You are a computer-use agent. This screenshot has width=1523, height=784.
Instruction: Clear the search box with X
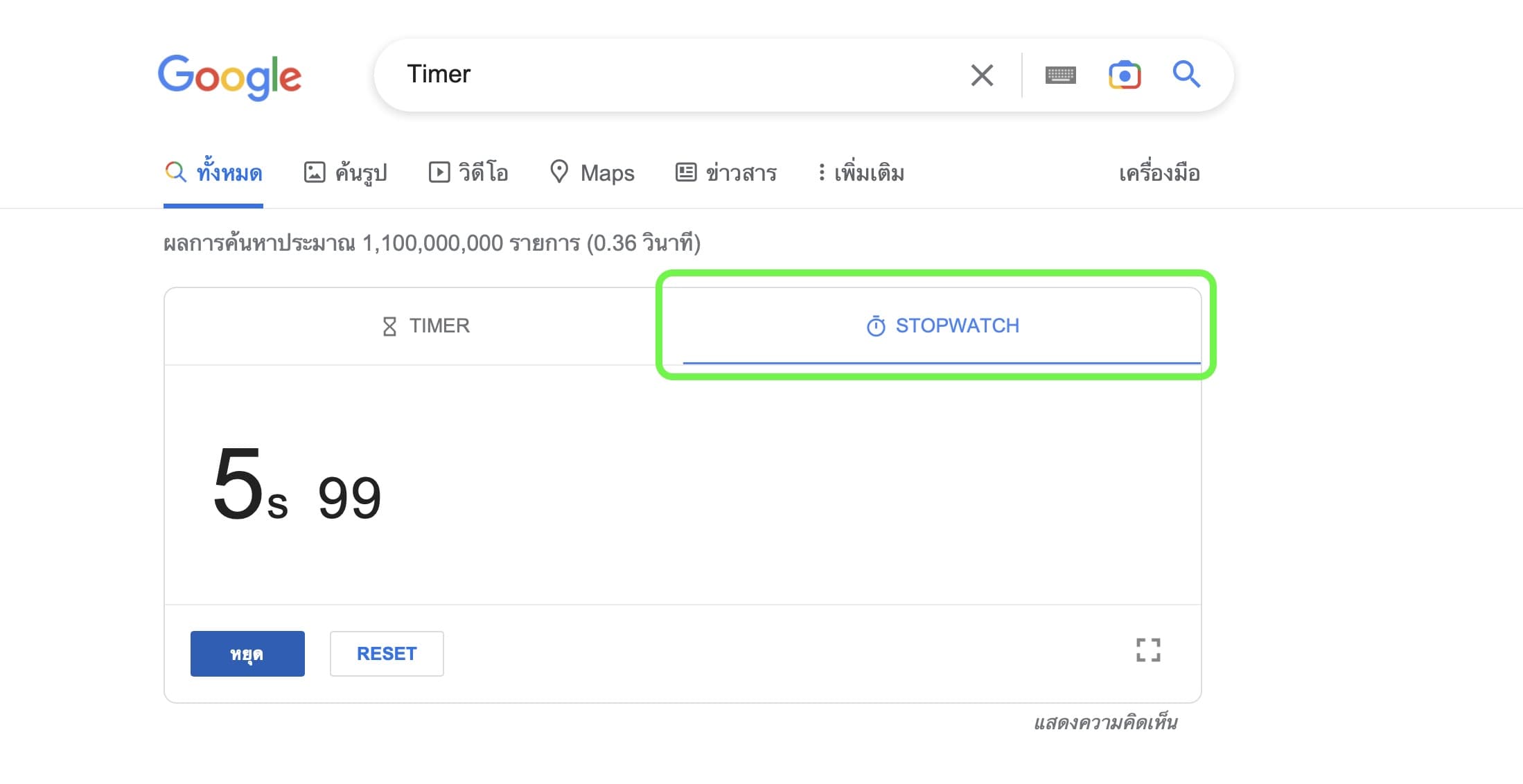coord(982,75)
